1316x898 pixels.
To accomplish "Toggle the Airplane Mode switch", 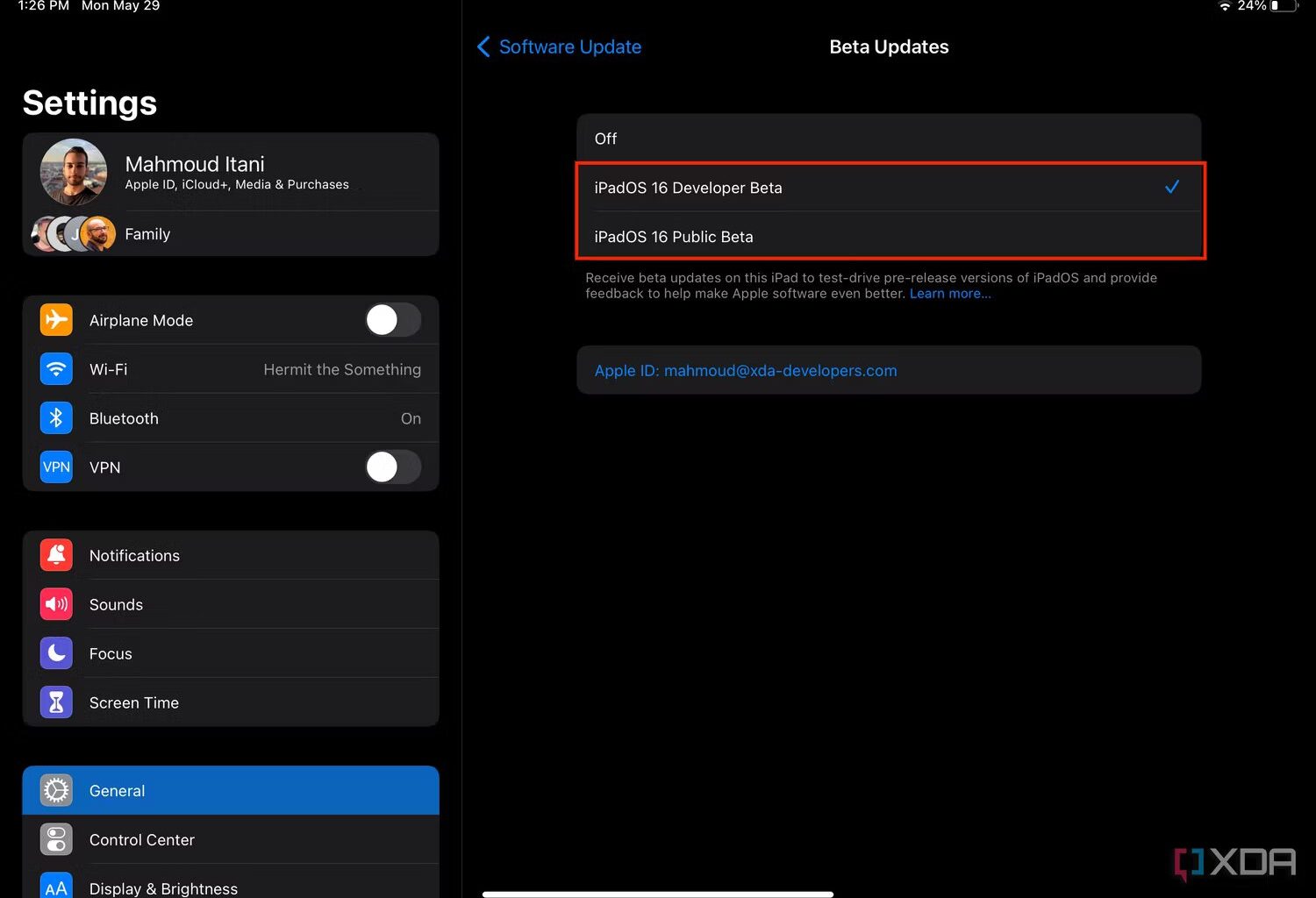I will pos(393,320).
